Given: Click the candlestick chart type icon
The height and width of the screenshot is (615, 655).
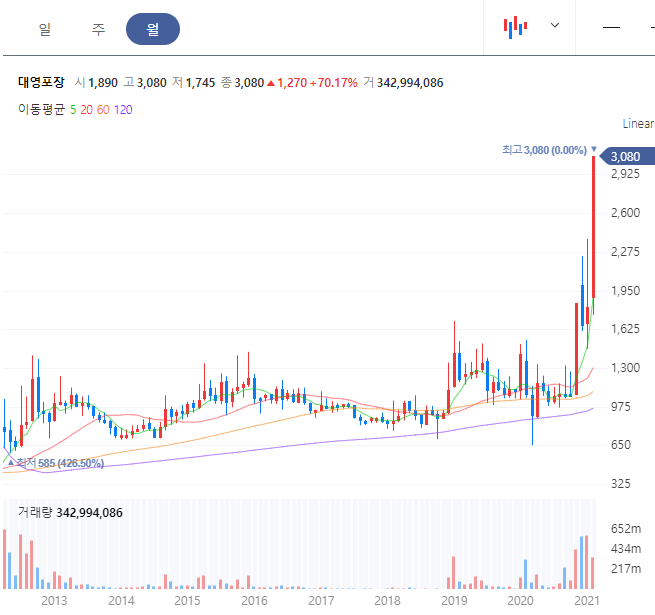Looking at the screenshot, I should 515,27.
